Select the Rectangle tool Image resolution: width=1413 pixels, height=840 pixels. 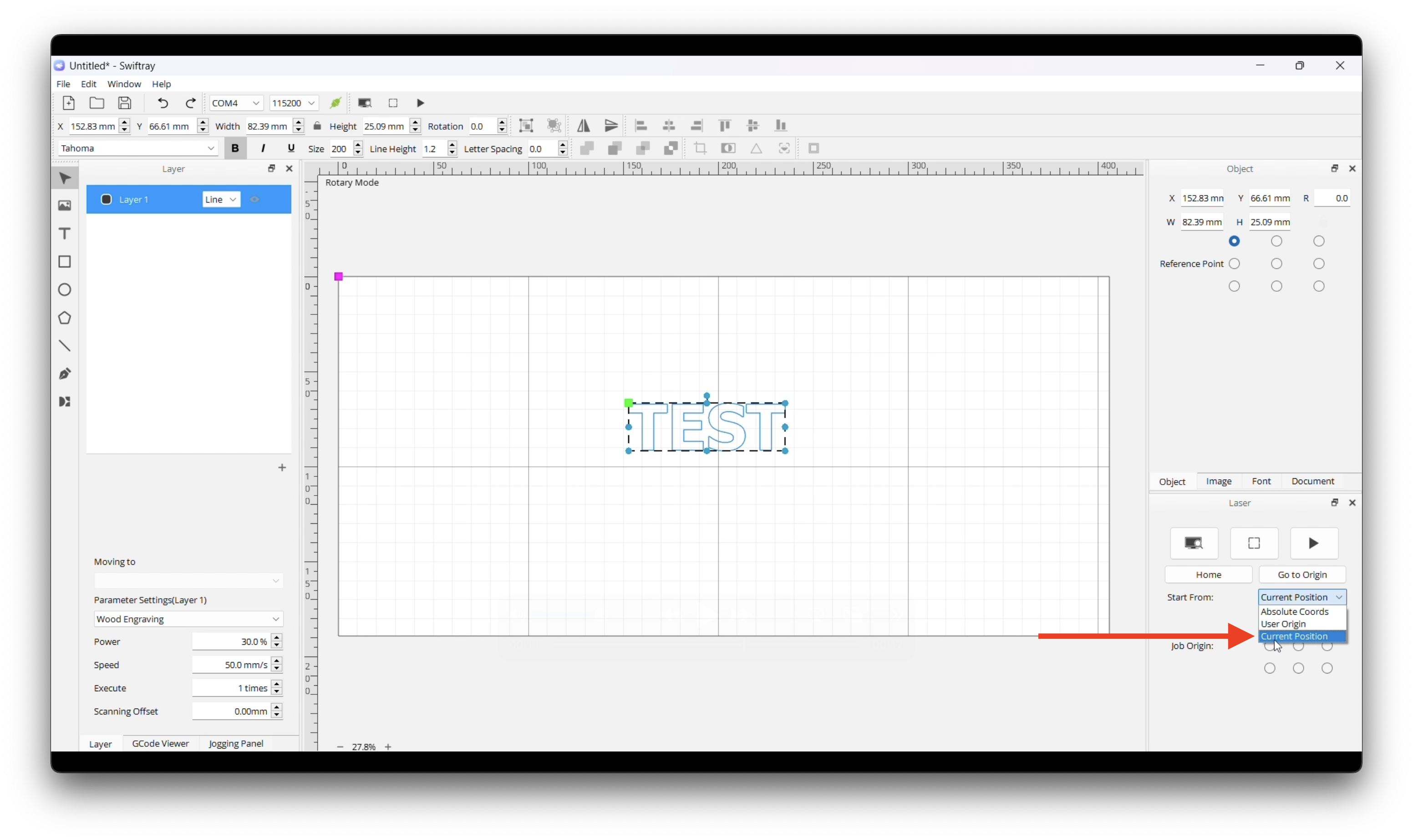coord(65,262)
